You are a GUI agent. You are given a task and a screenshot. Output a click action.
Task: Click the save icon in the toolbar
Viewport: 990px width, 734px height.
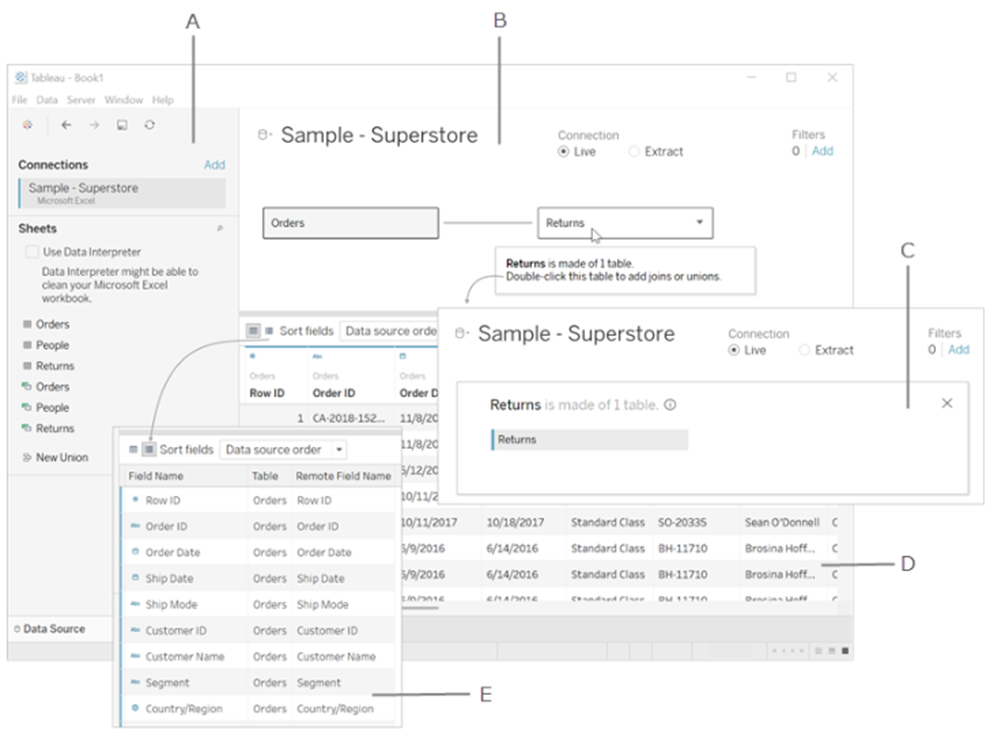click(x=122, y=125)
